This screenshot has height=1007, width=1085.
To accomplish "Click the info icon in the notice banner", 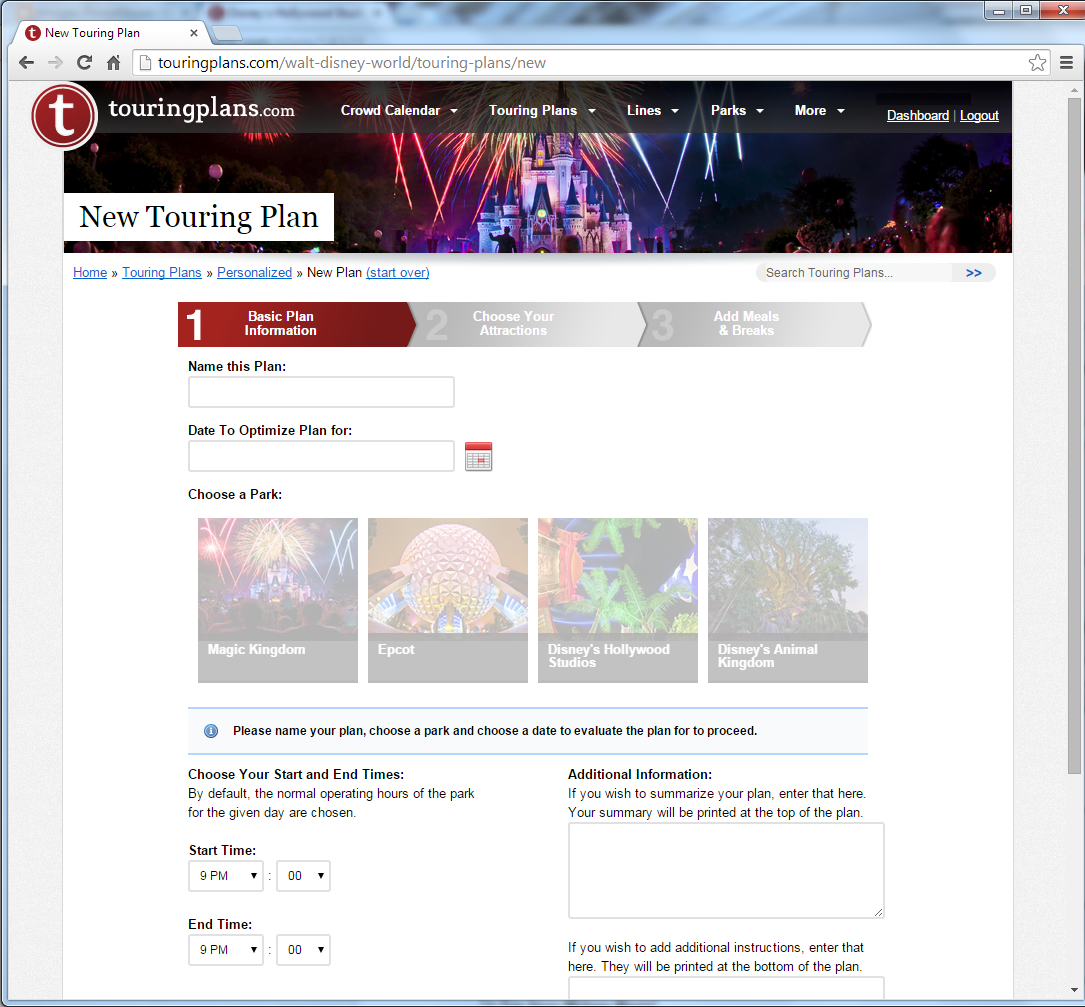I will pos(211,730).
